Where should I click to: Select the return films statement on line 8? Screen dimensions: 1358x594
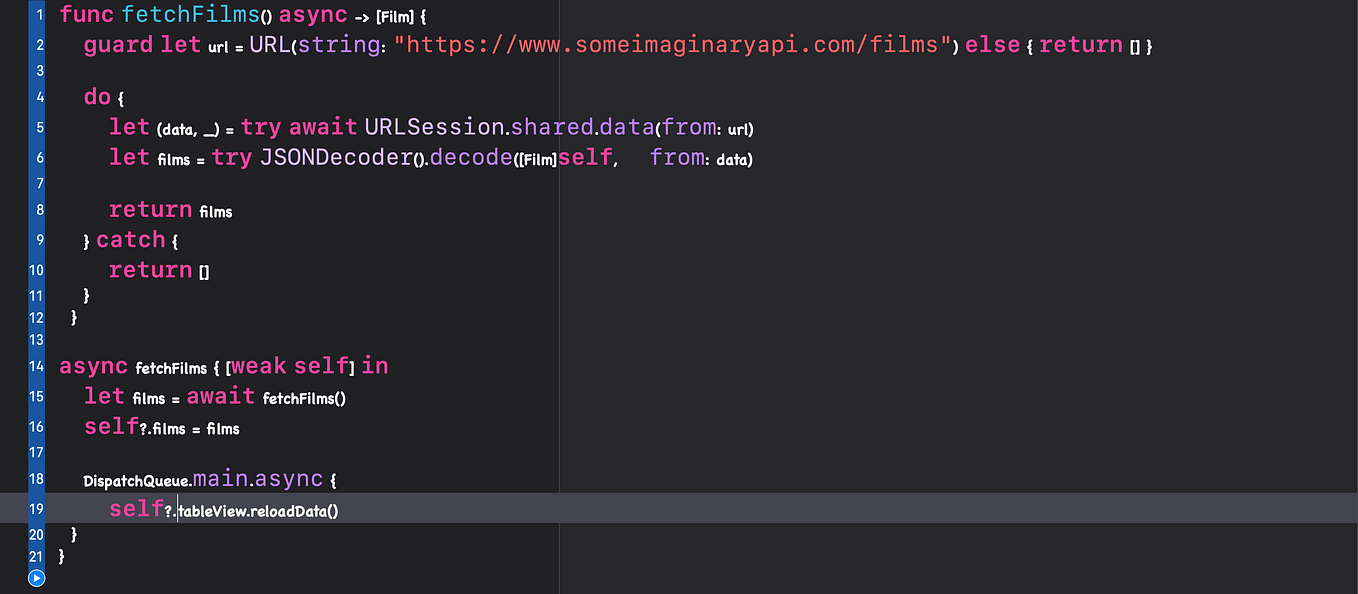click(172, 209)
